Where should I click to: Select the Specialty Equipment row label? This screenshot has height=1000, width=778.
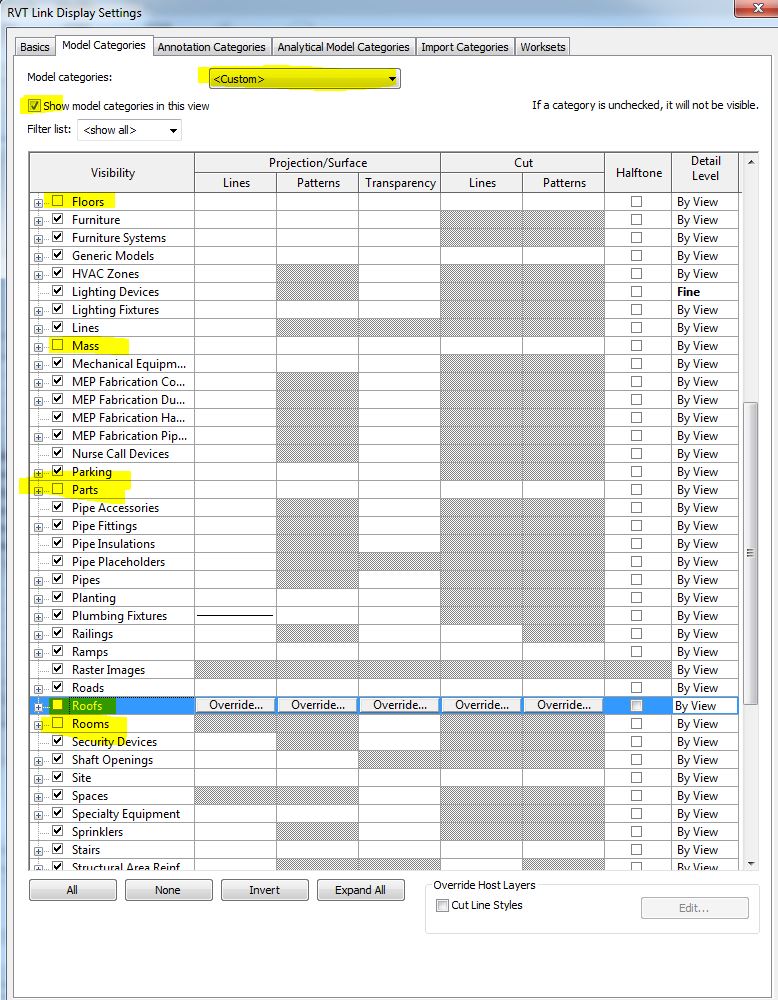tap(126, 814)
